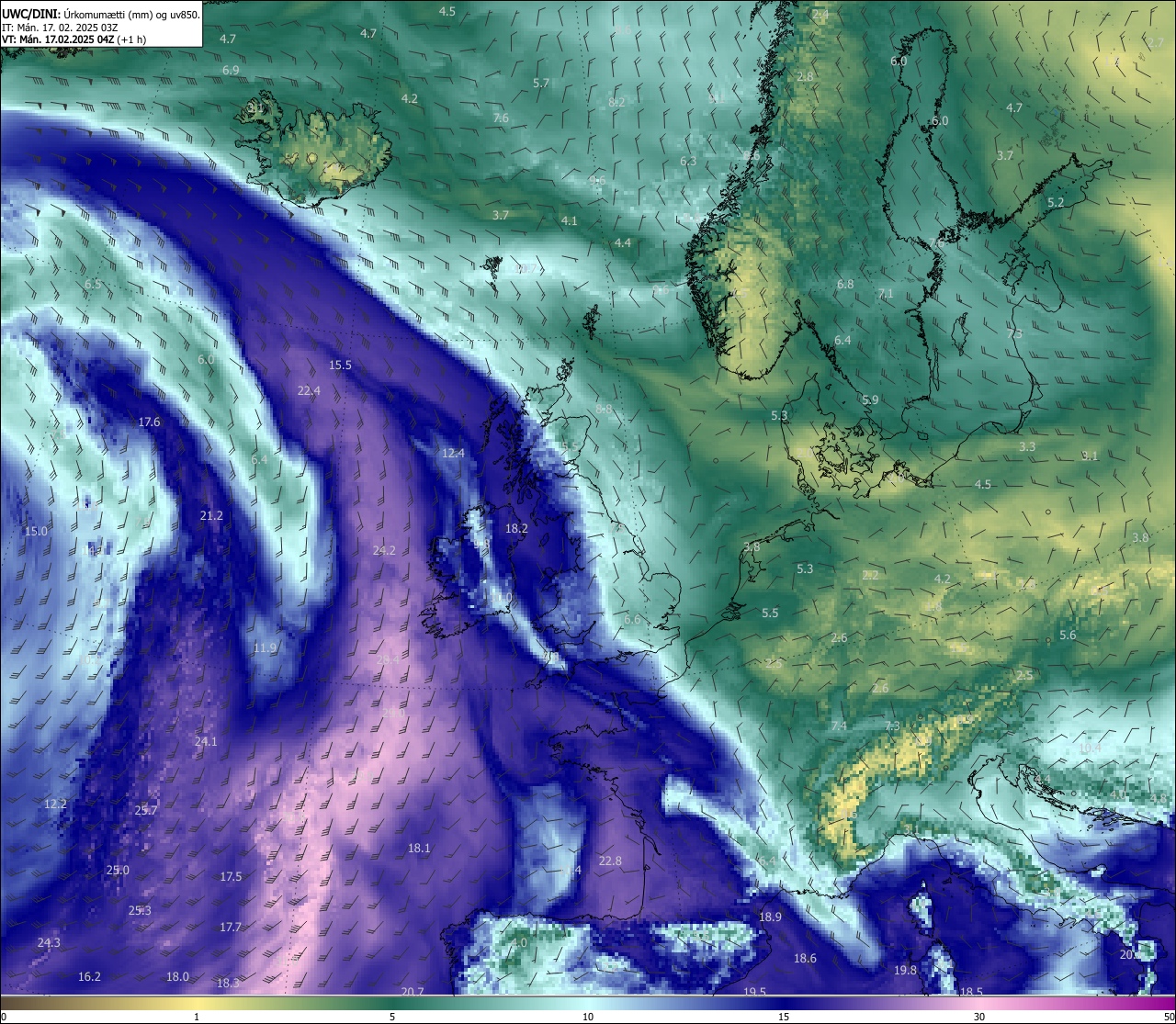
Task: Click the map value "11.9"
Action: [265, 647]
